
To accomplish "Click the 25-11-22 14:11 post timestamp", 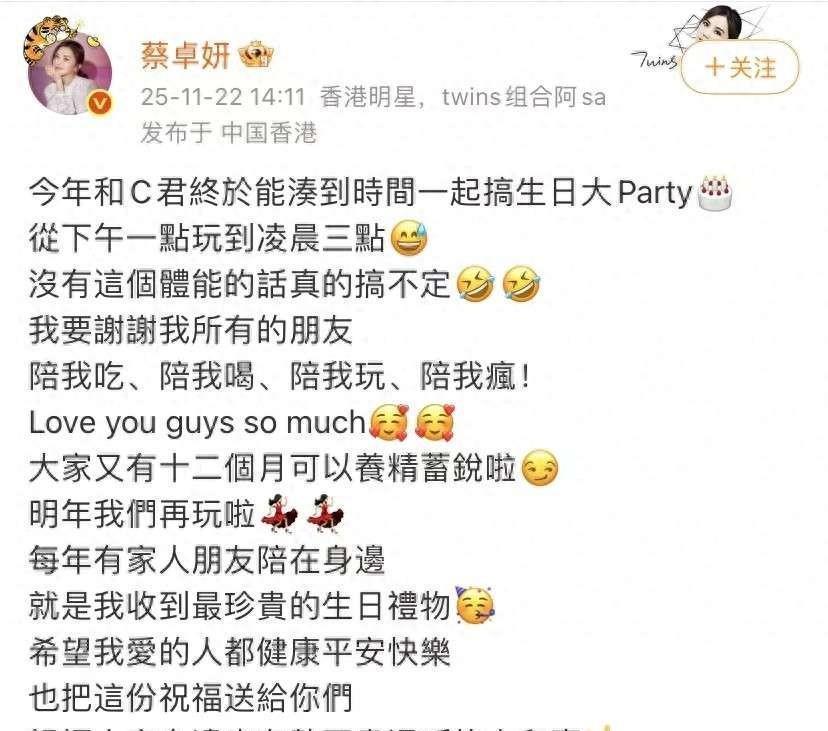I will pos(223,97).
